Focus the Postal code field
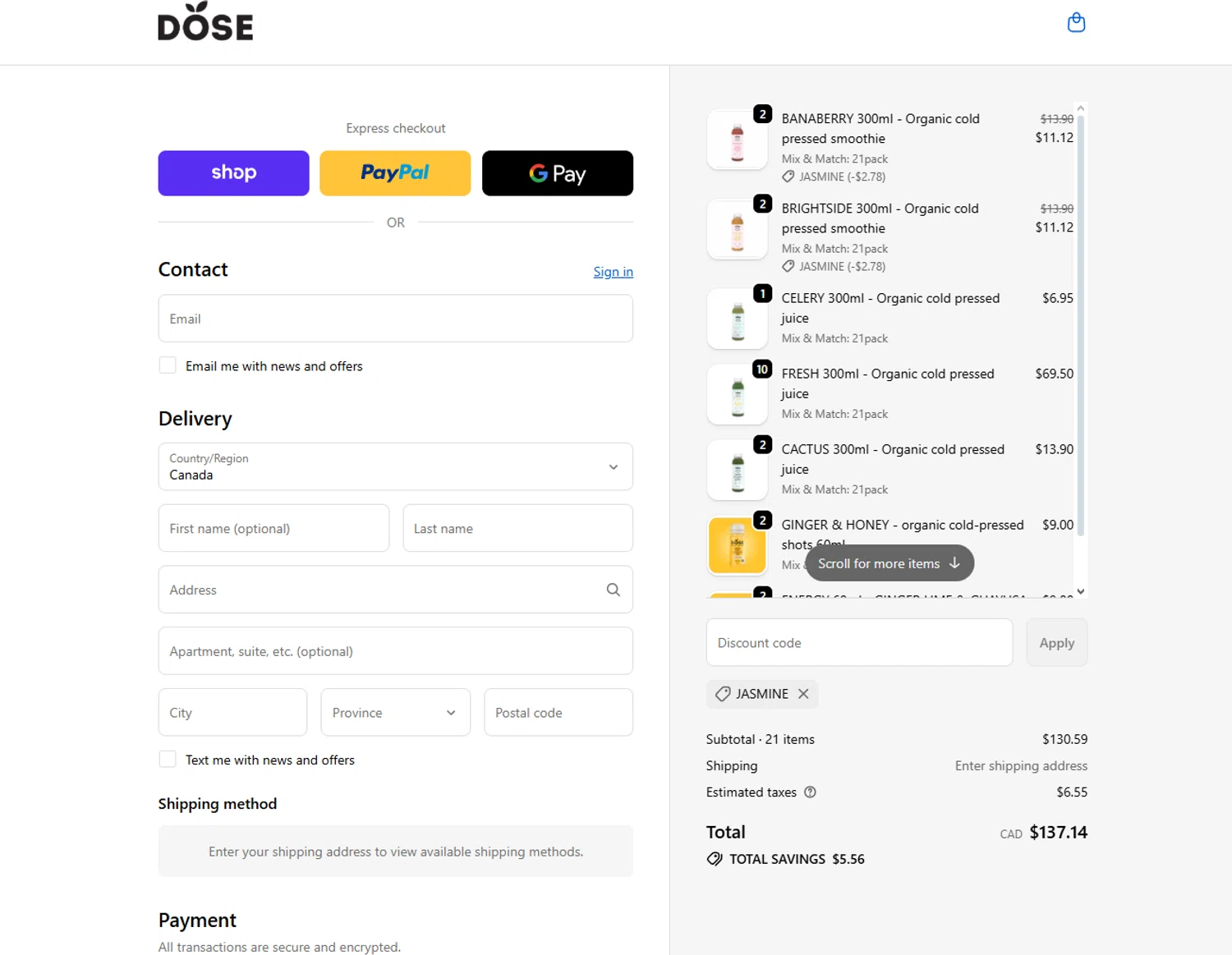This screenshot has height=955, width=1232. [x=559, y=712]
